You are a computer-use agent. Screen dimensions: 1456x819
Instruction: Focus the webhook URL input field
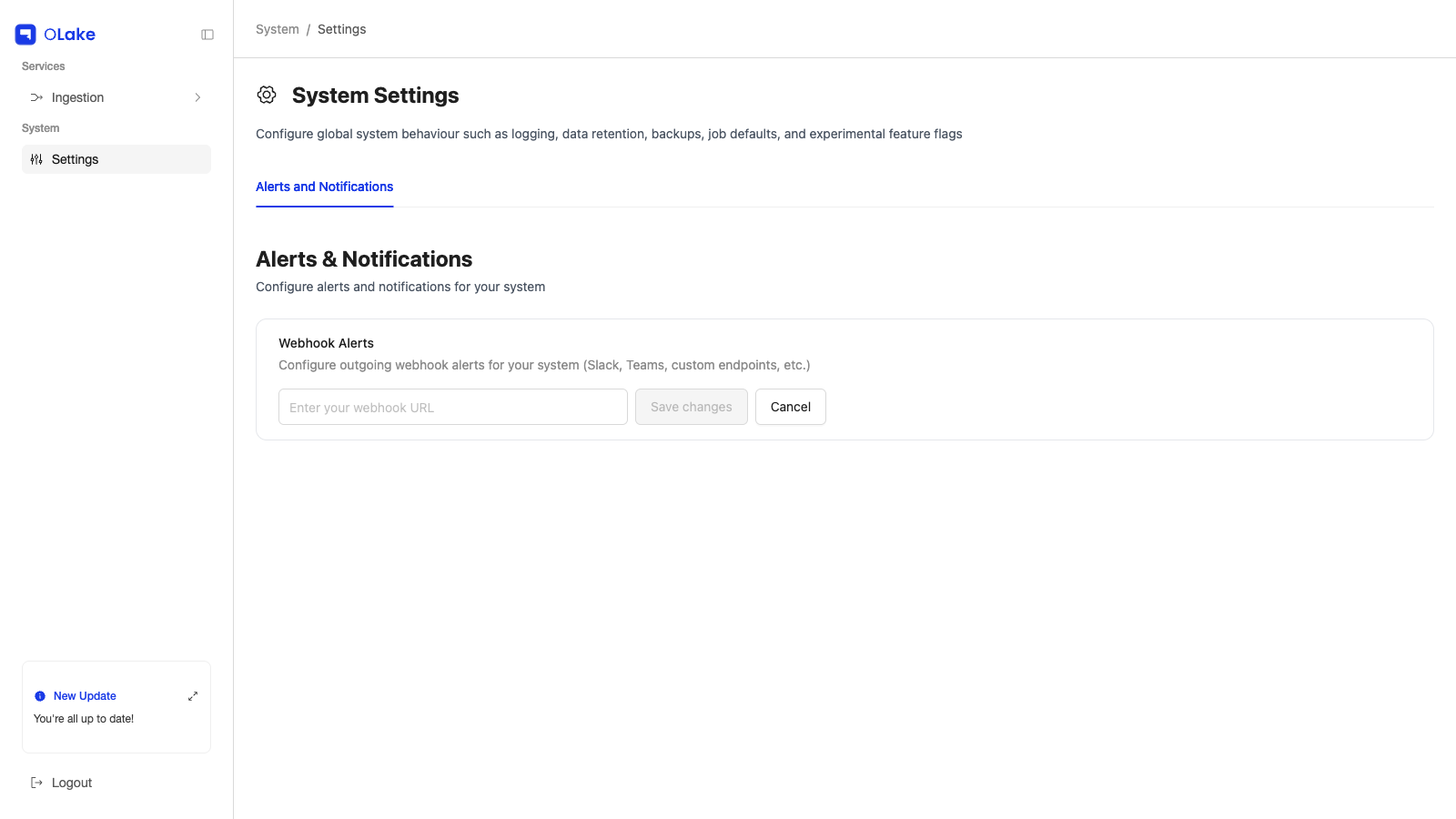[x=453, y=407]
